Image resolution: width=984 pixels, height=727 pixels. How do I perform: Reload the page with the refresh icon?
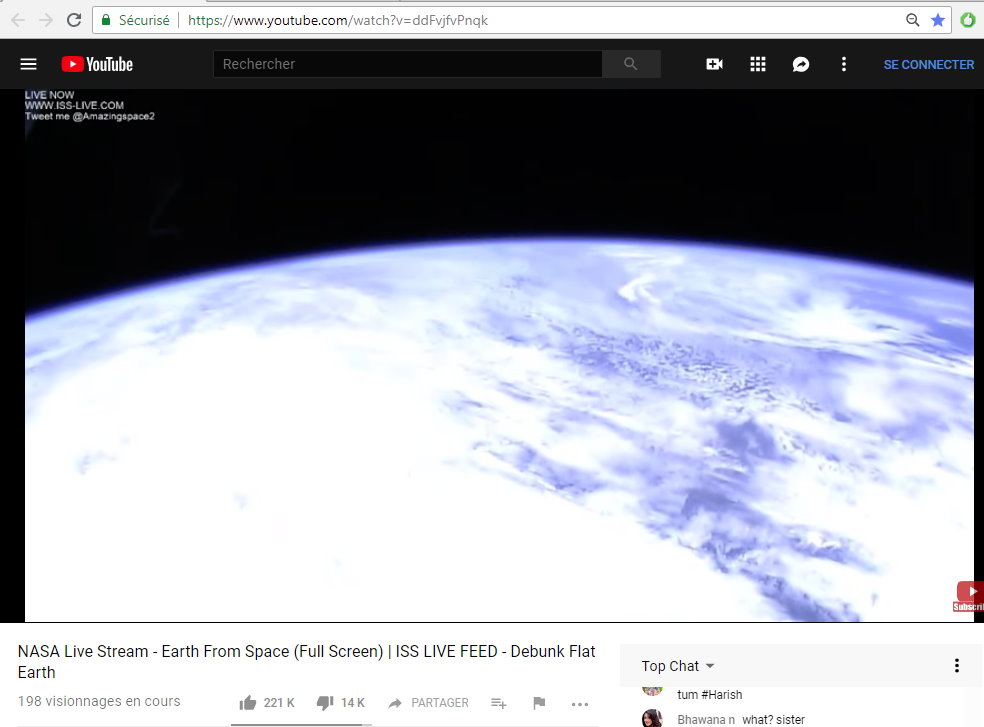pyautogui.click(x=74, y=20)
